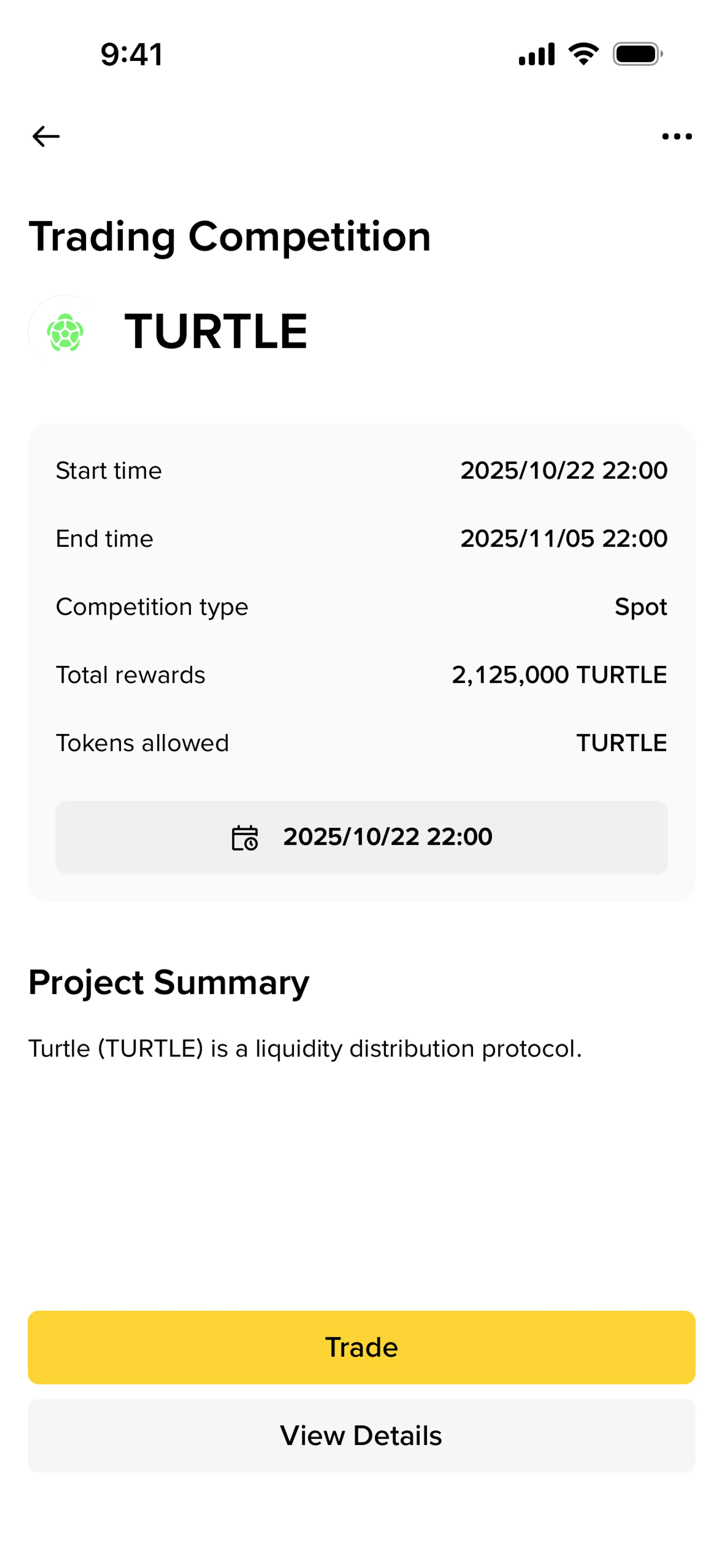
Task: Tap the 2025/10/22 22:00 schedule bar
Action: point(361,837)
